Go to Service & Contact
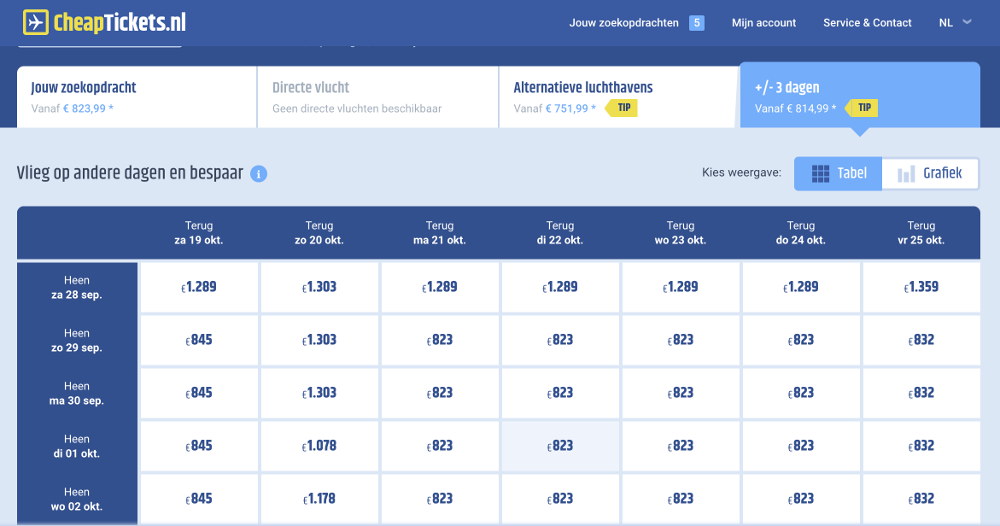1000x526 pixels. coord(867,23)
